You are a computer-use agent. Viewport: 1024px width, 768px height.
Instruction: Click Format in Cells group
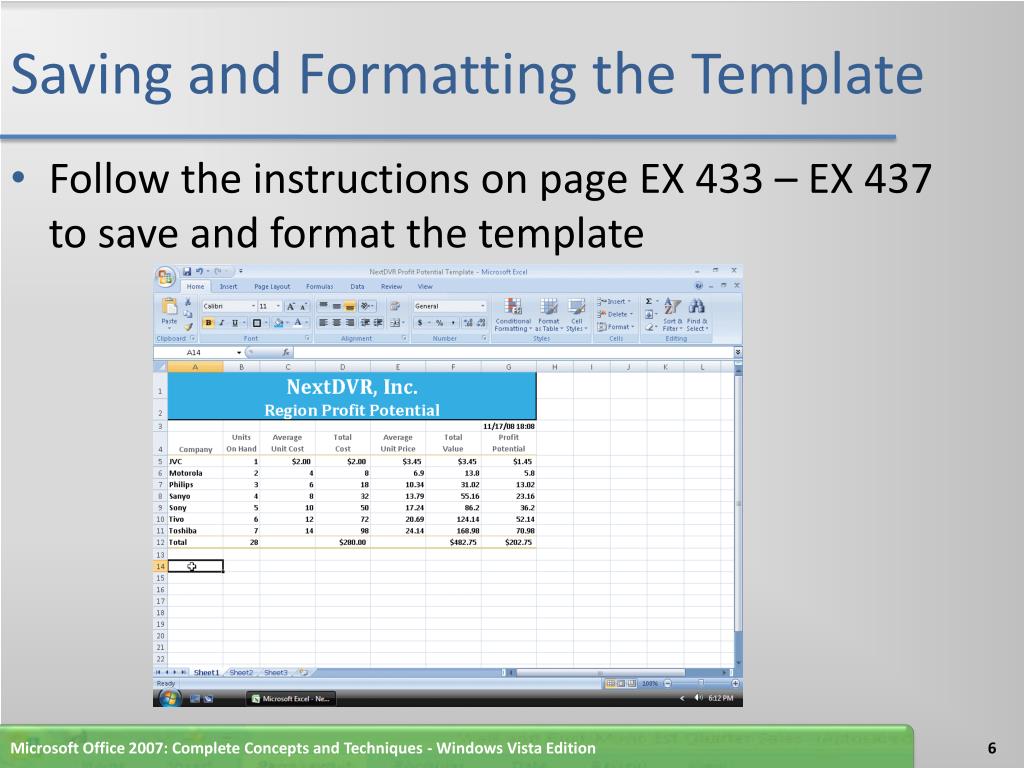[x=615, y=327]
